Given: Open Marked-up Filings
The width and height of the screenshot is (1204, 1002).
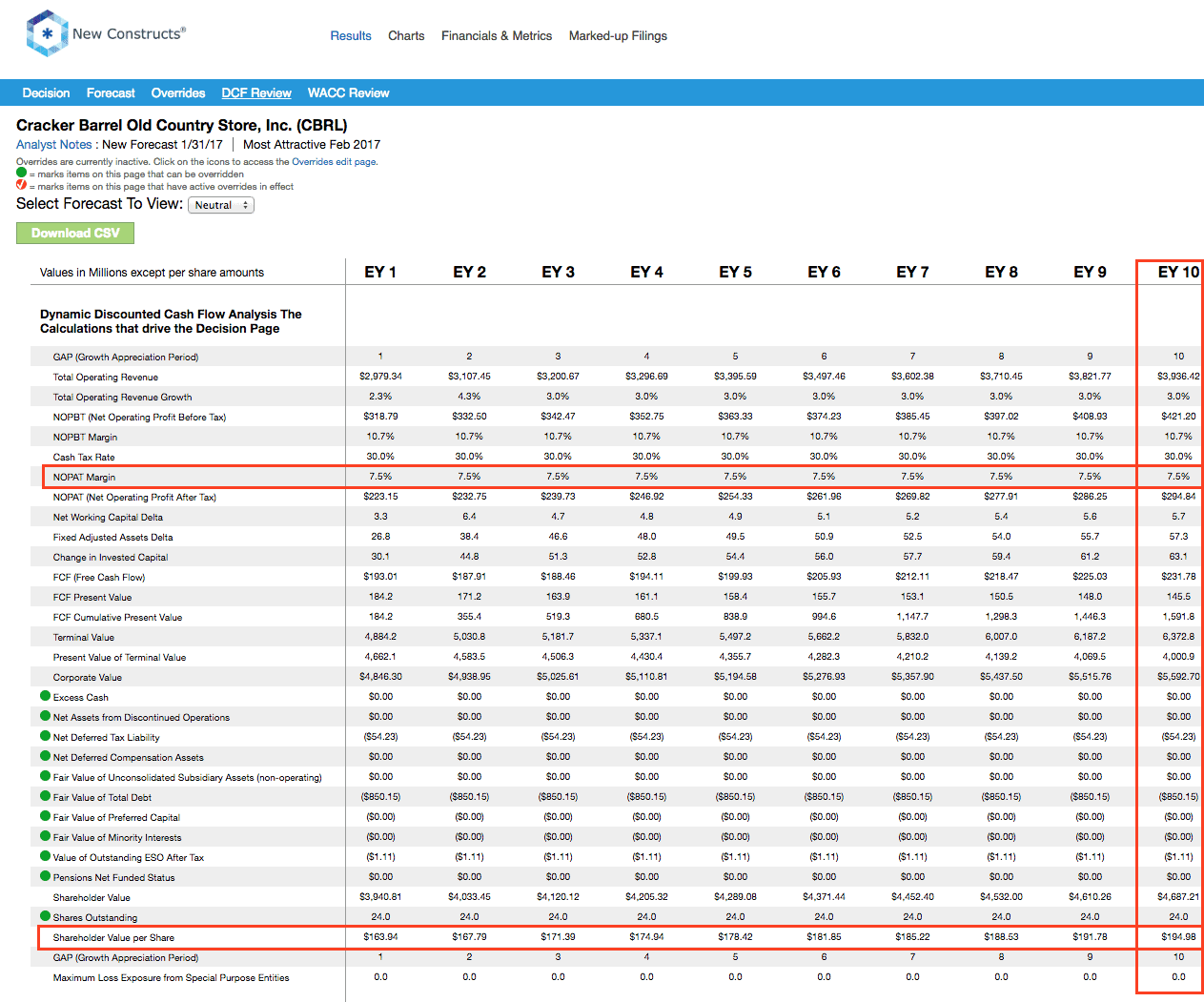Looking at the screenshot, I should coord(618,36).
